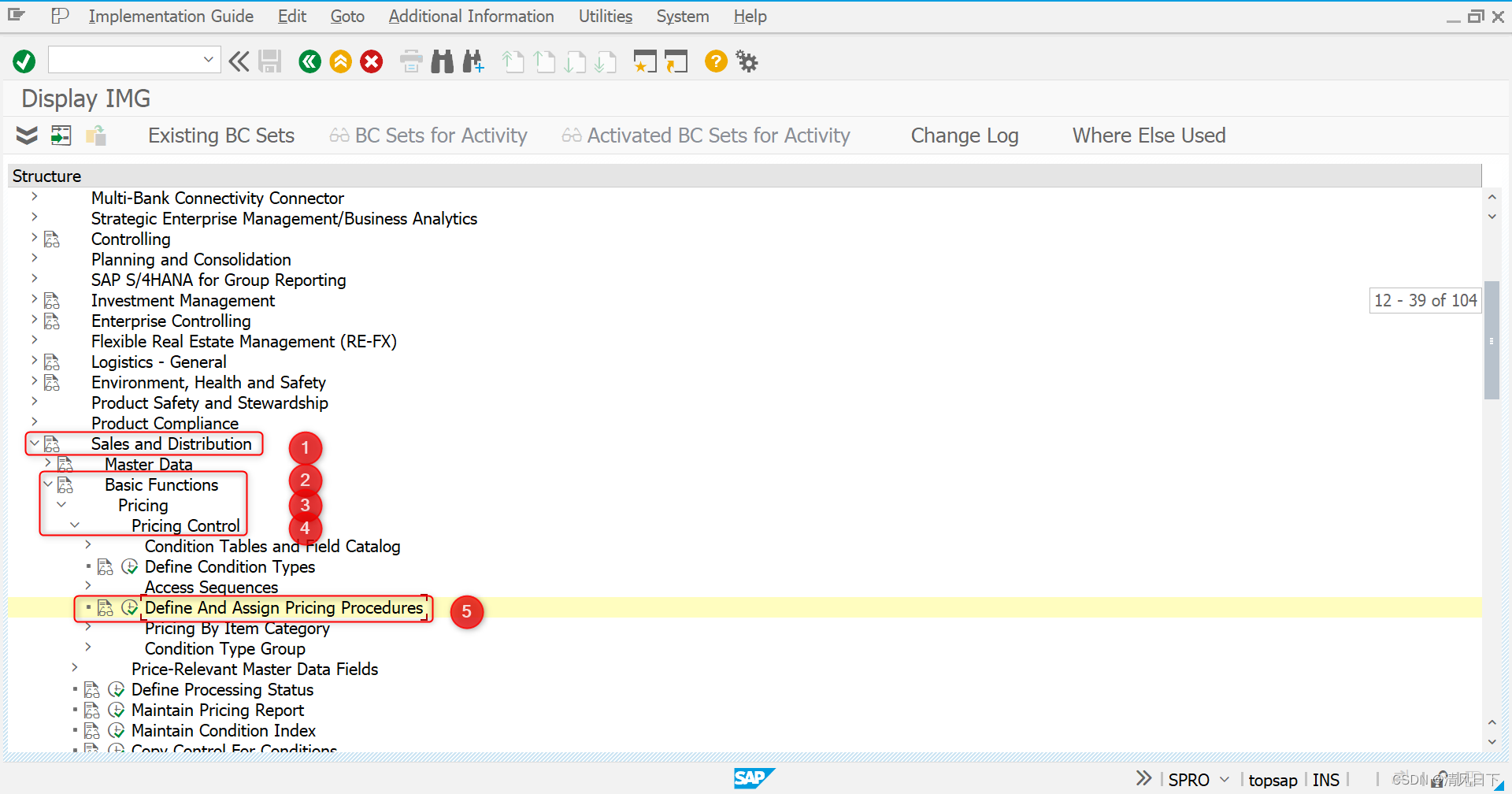Click the orange Exit up-arrow icon
1512x794 pixels.
click(341, 61)
